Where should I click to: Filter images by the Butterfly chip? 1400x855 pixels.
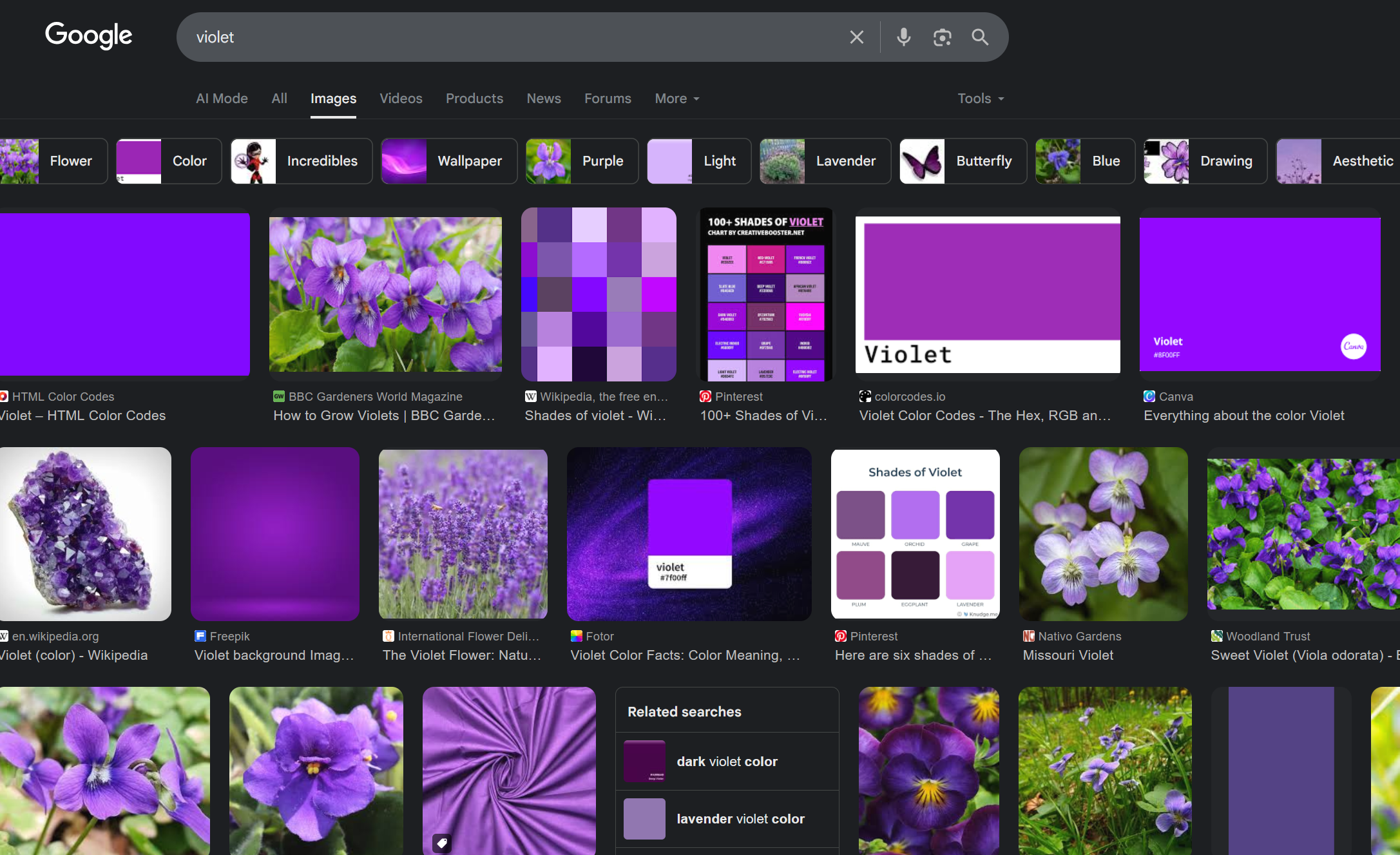coord(963,161)
